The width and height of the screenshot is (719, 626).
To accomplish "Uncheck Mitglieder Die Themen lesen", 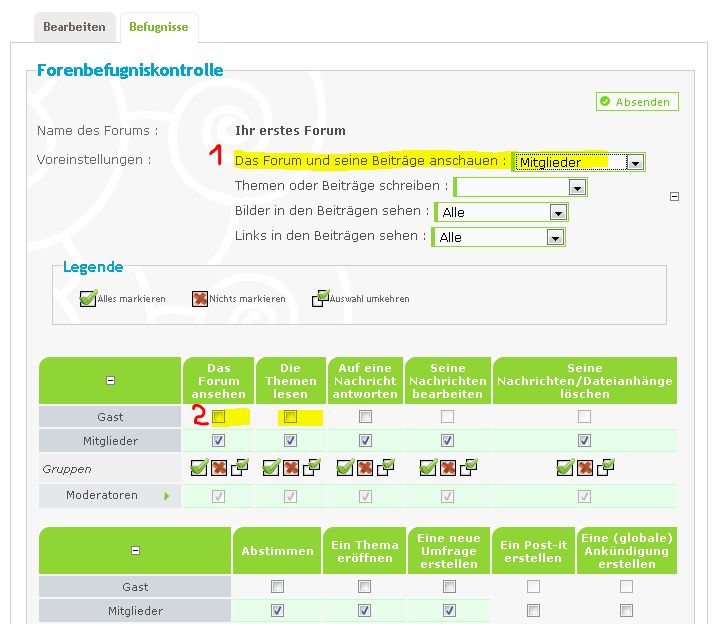I will 290,441.
